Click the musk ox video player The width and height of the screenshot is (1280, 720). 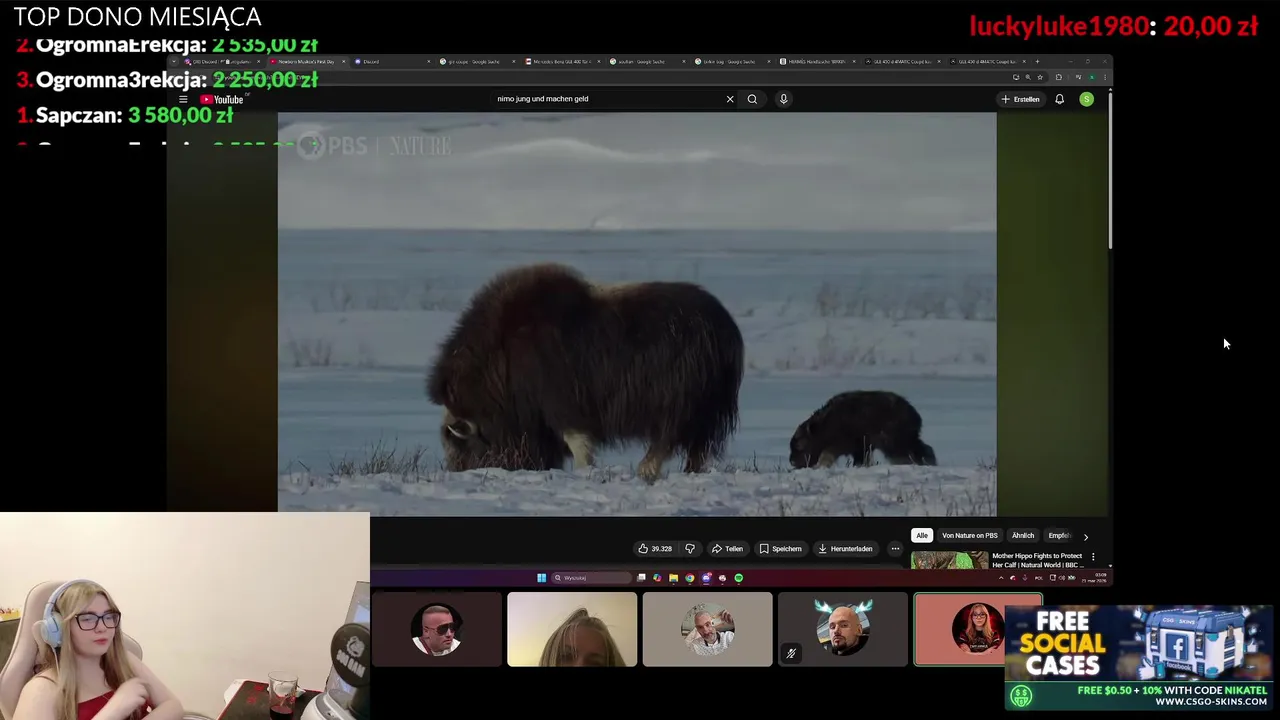pyautogui.click(x=637, y=314)
